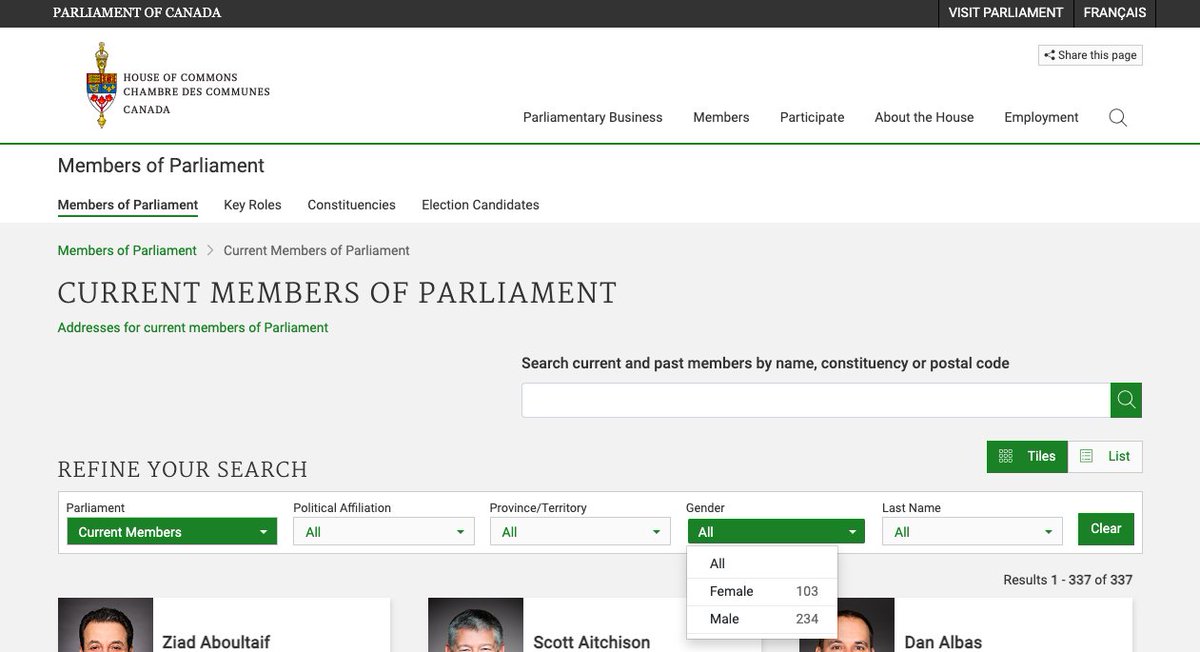The height and width of the screenshot is (652, 1200).
Task: Select the Tiles grid icon view
Action: coord(1005,456)
